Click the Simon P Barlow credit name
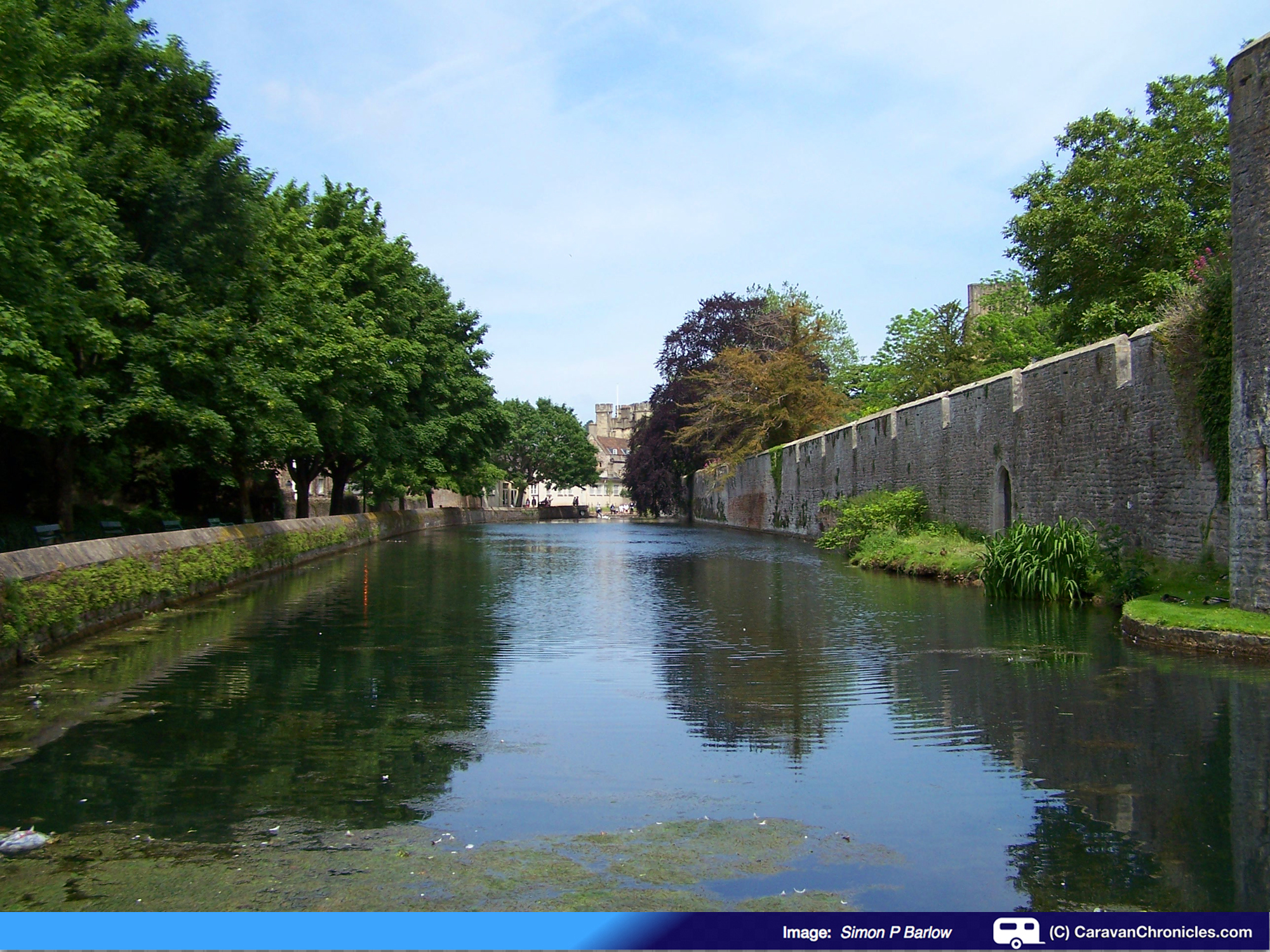 coord(895,932)
